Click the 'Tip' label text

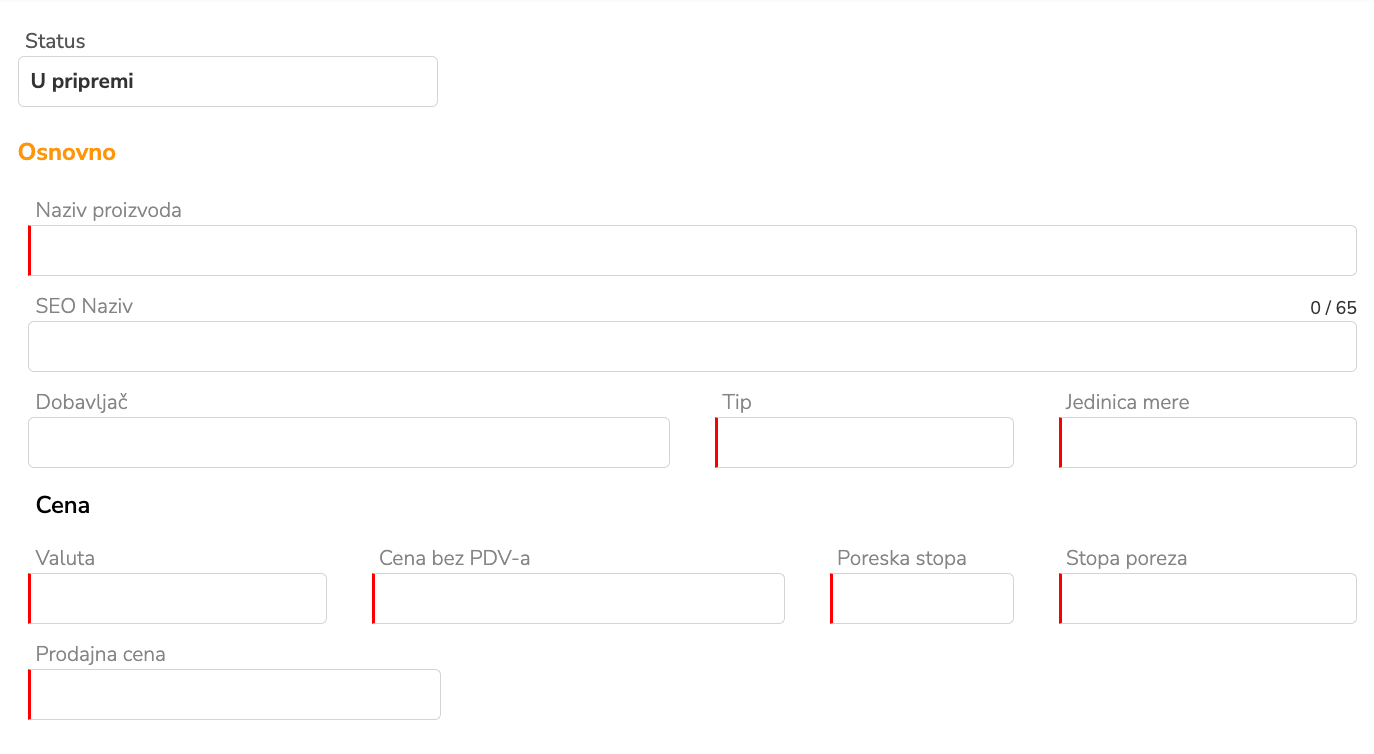click(737, 402)
